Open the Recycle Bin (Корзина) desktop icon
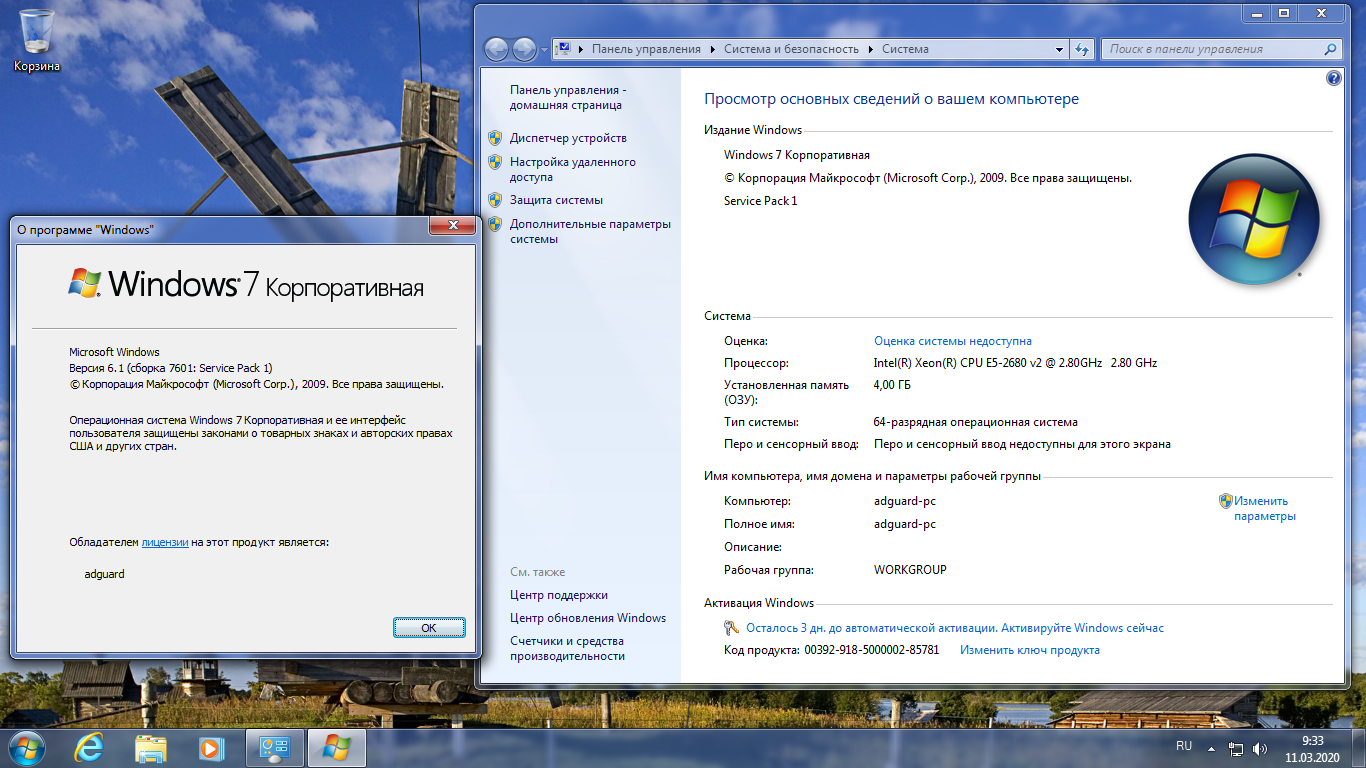The width and height of the screenshot is (1366, 768). [x=37, y=40]
